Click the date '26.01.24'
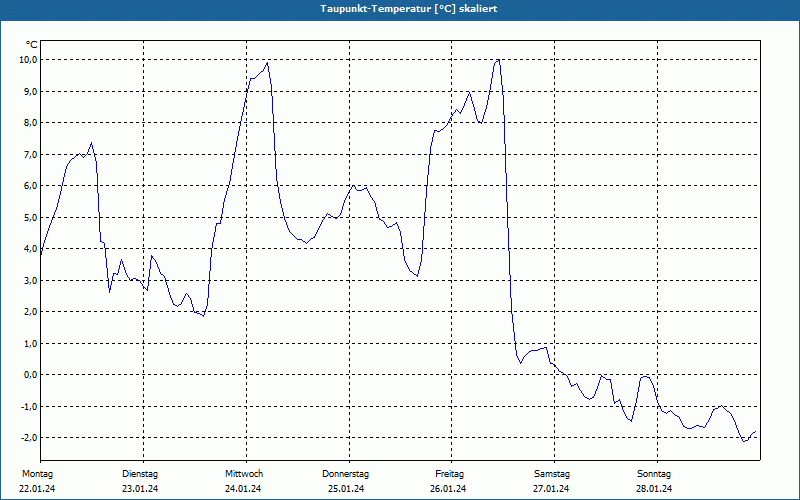The image size is (800, 500). [448, 489]
